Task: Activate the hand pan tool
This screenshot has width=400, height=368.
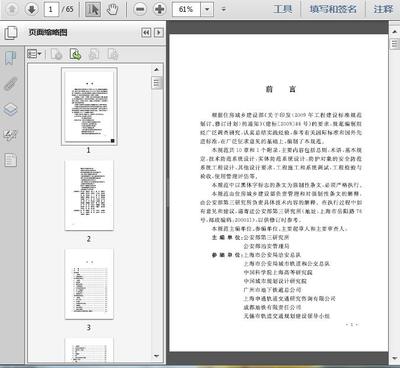Action: pos(112,9)
